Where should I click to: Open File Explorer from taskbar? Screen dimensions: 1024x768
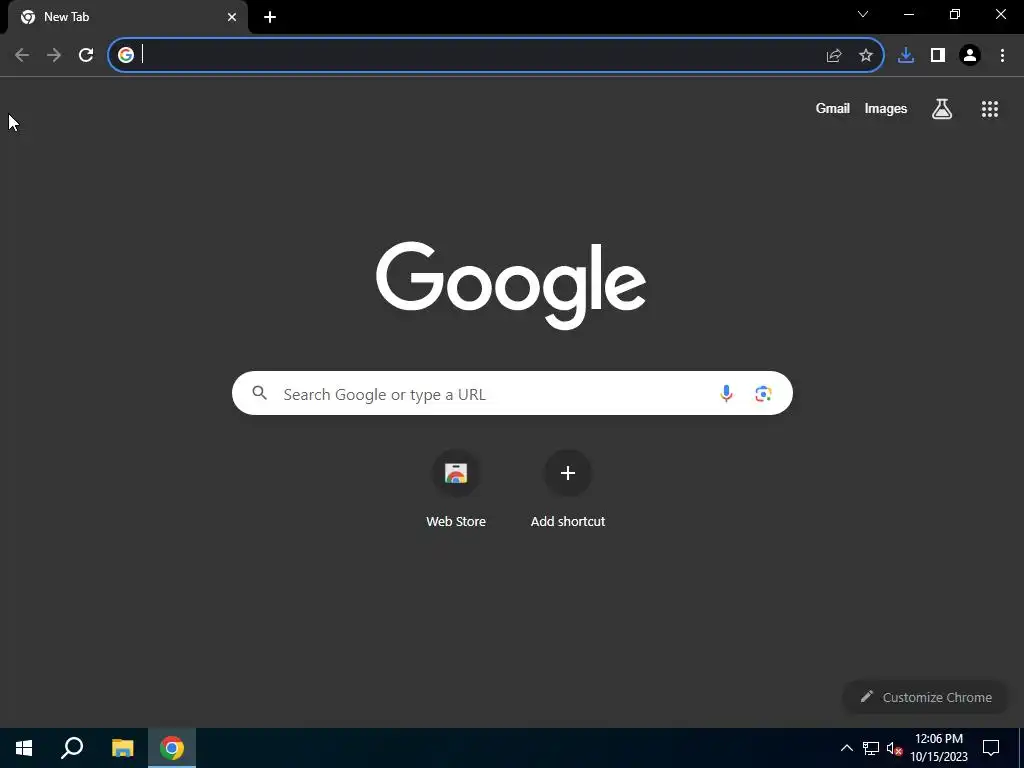[x=122, y=748]
